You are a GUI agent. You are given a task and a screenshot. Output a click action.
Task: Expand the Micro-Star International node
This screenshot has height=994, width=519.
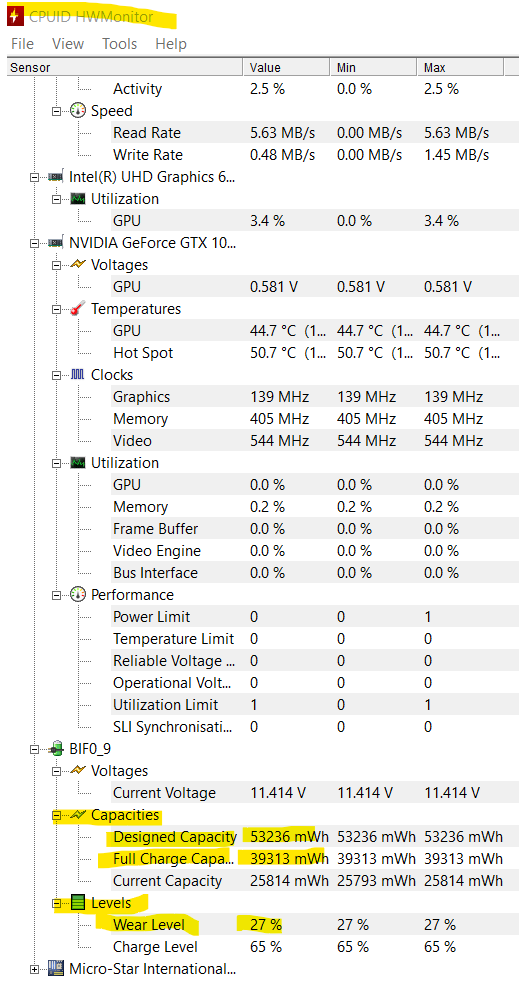(34, 969)
